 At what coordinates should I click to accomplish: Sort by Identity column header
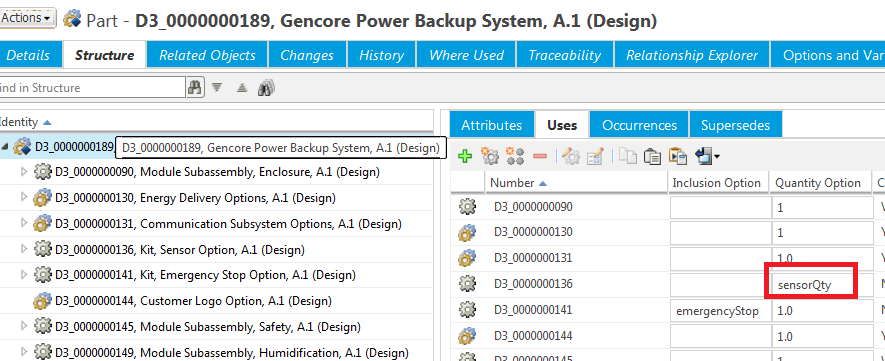pos(20,122)
